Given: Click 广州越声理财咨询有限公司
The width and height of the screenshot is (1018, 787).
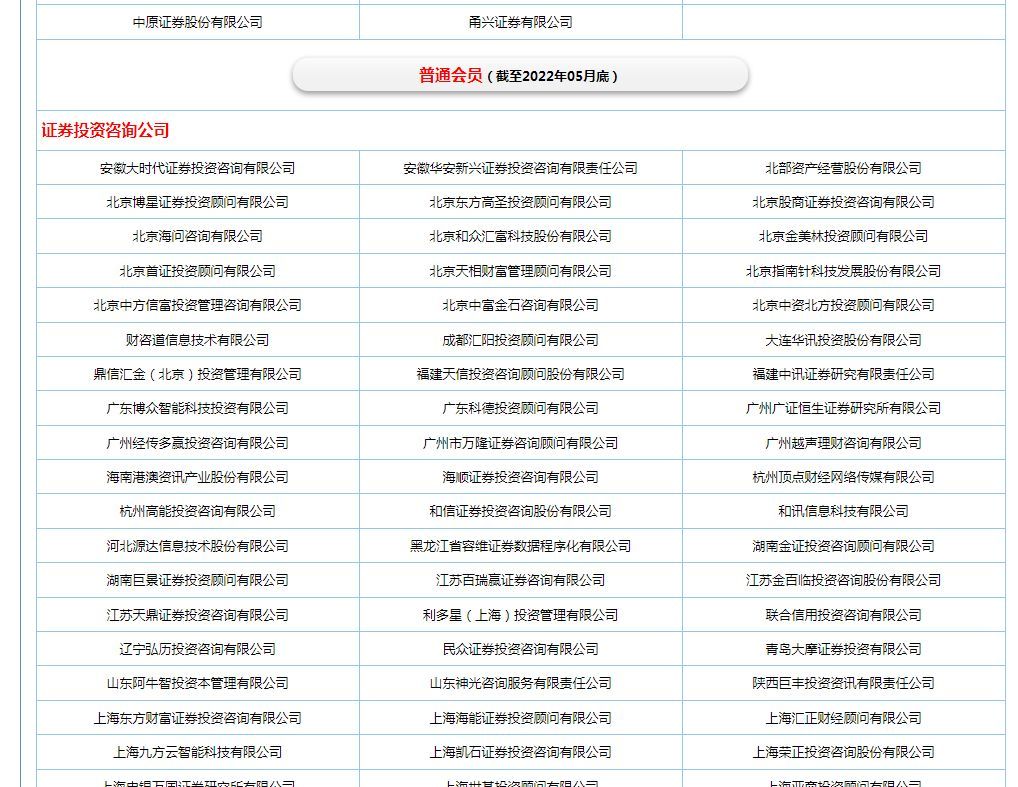Looking at the screenshot, I should 843,443.
